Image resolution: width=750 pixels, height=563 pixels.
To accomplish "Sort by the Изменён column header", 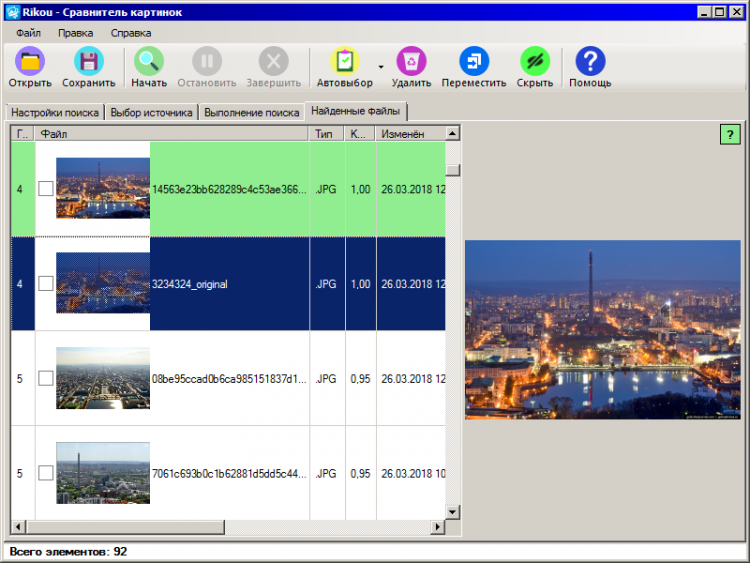I will [410, 134].
